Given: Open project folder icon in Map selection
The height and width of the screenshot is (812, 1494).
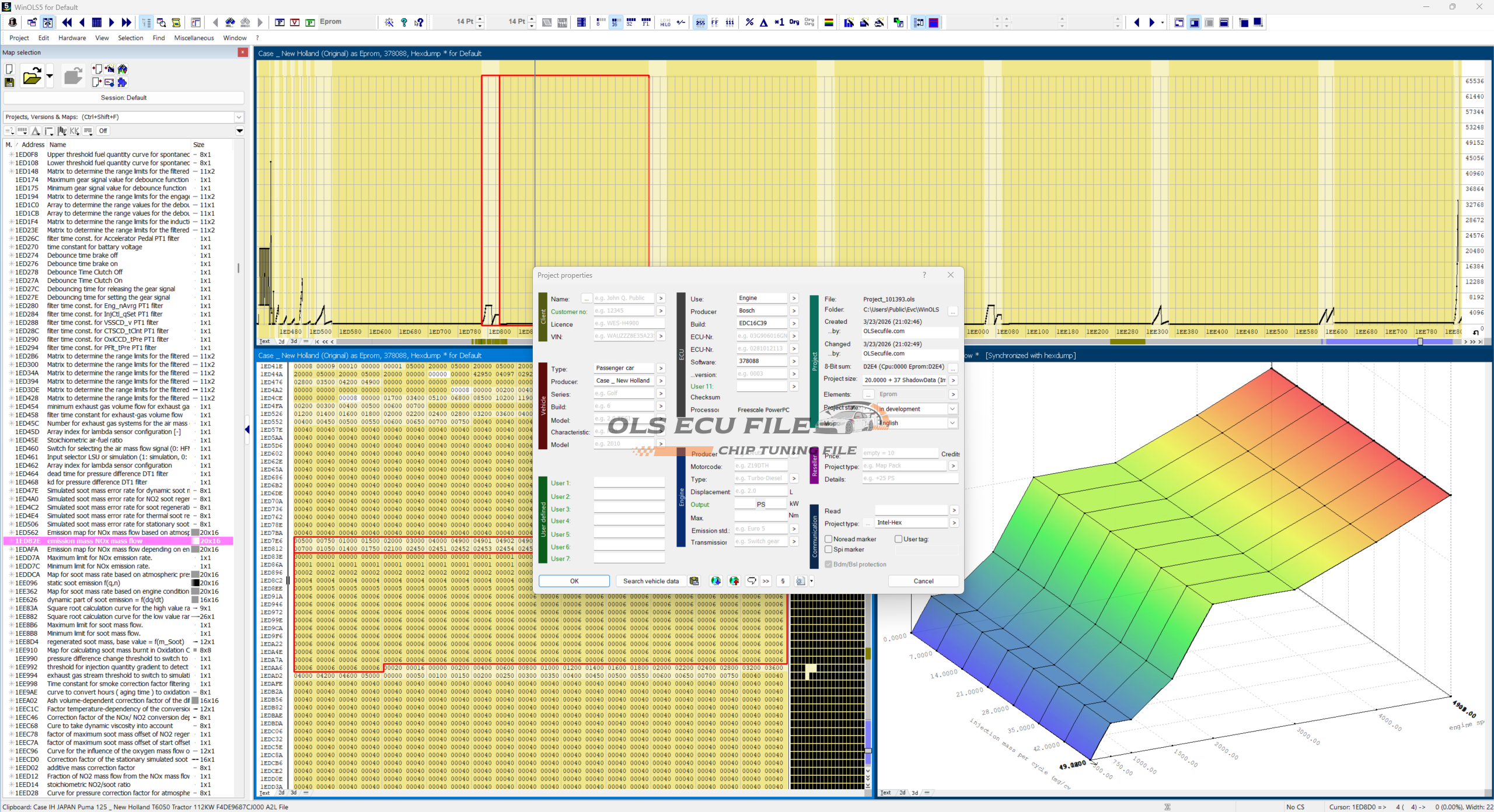Looking at the screenshot, I should [32, 76].
